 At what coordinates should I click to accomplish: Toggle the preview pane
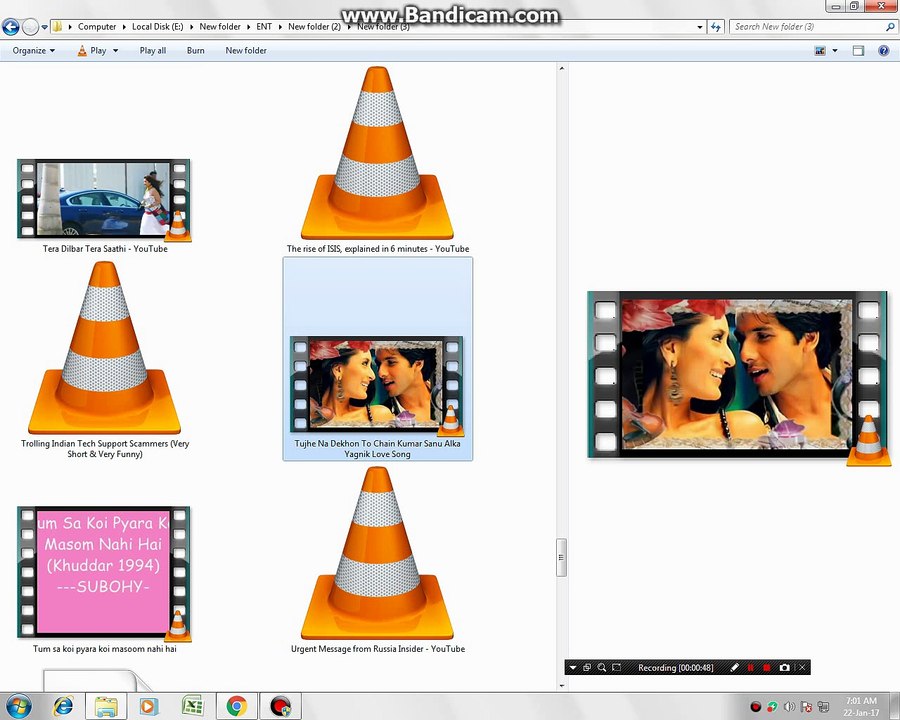pyautogui.click(x=858, y=51)
